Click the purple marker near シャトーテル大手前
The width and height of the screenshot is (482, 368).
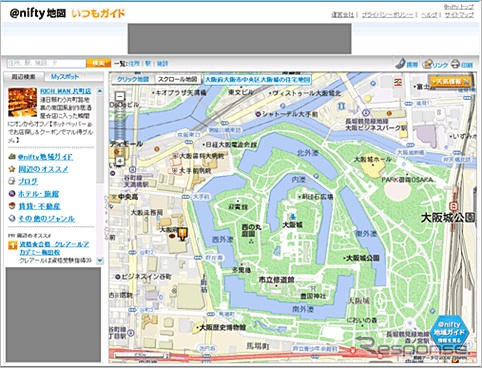pyautogui.click(x=258, y=114)
